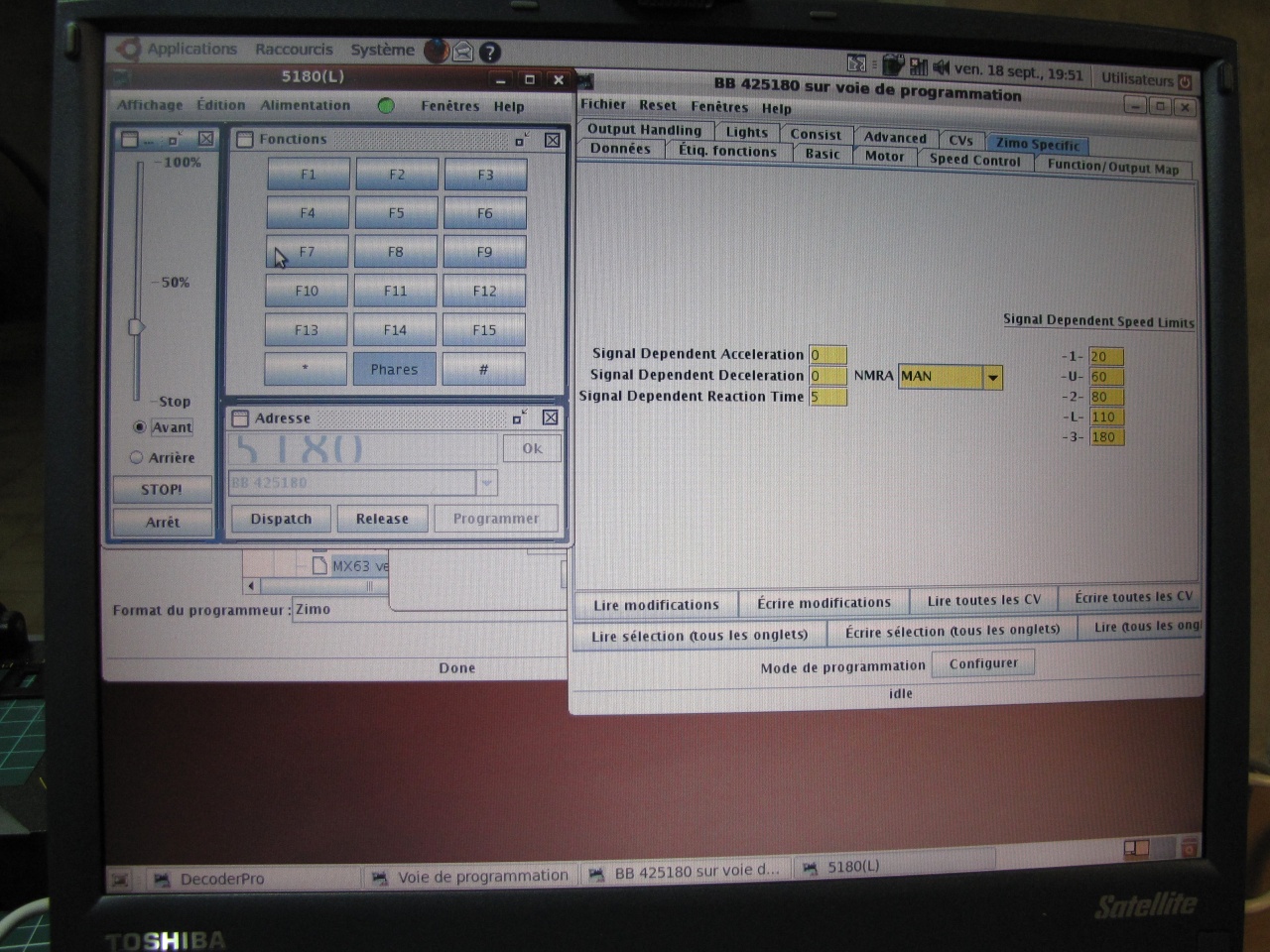1270x952 pixels.
Task: Click the Fonctions panel window icon
Action: pos(245,140)
